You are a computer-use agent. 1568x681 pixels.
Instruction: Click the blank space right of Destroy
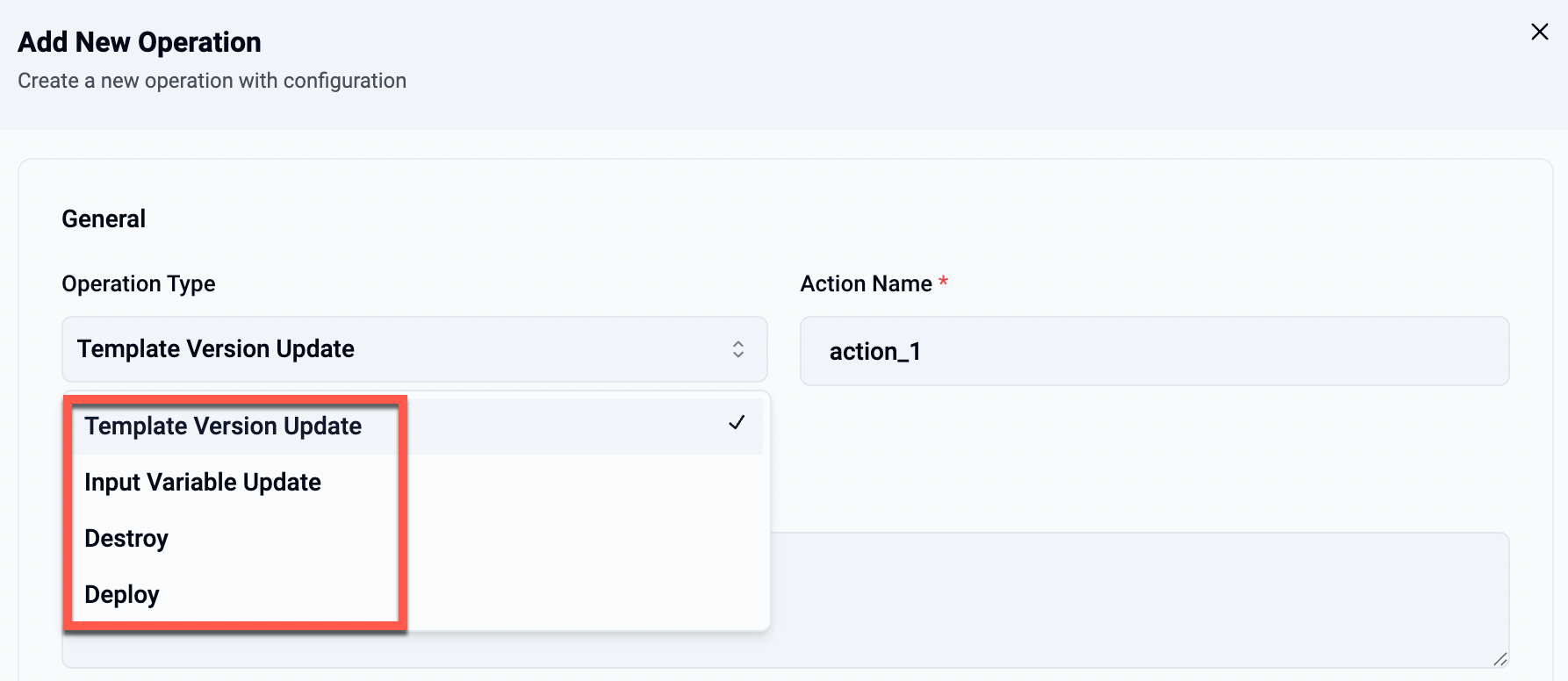tap(579, 539)
